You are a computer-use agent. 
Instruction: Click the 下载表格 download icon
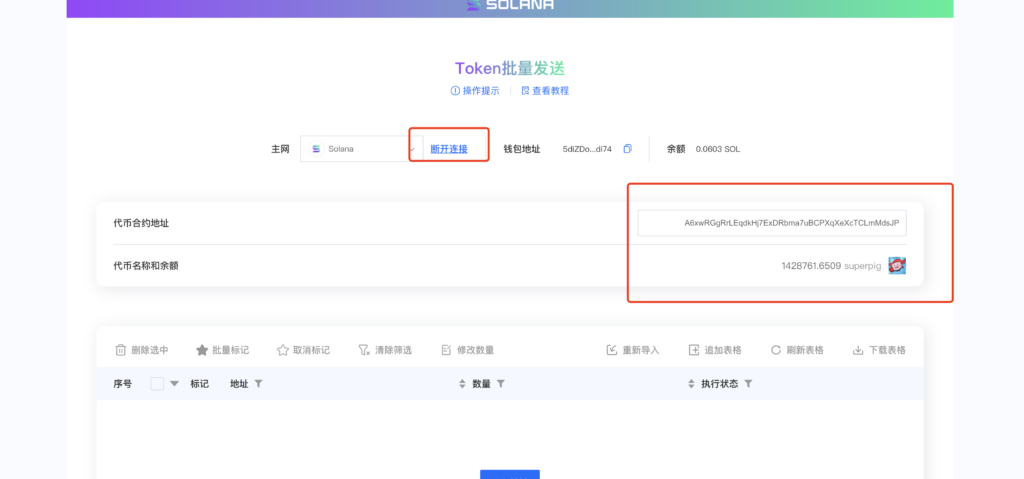pyautogui.click(x=858, y=350)
